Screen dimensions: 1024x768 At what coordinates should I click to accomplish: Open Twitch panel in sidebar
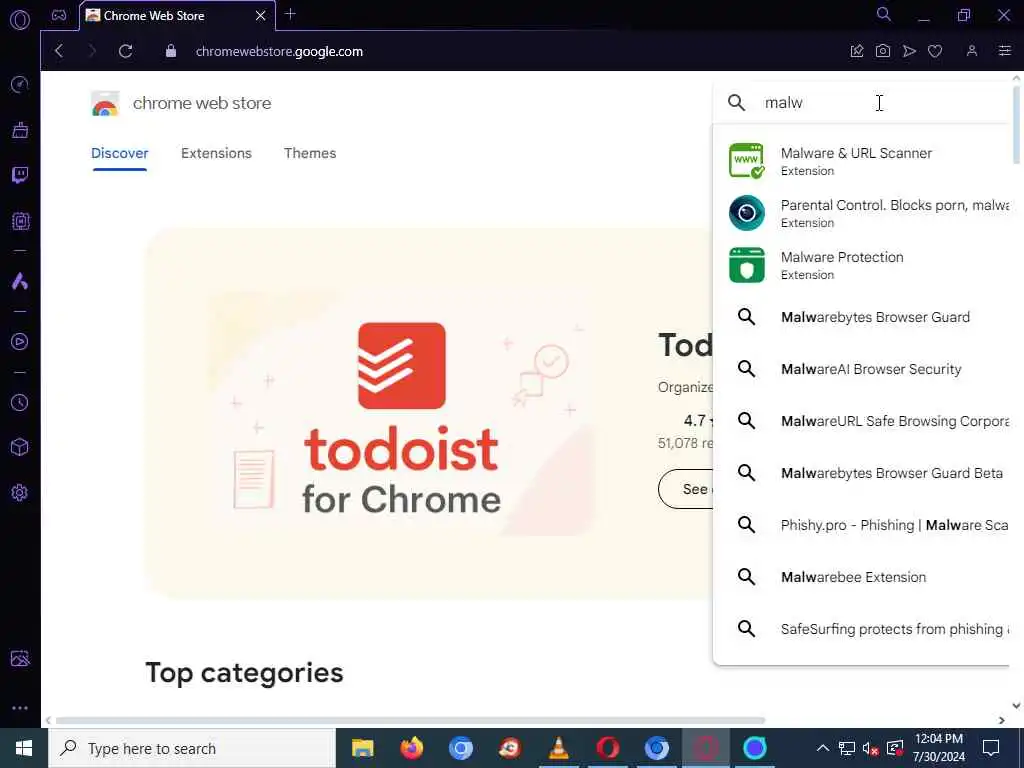point(20,175)
